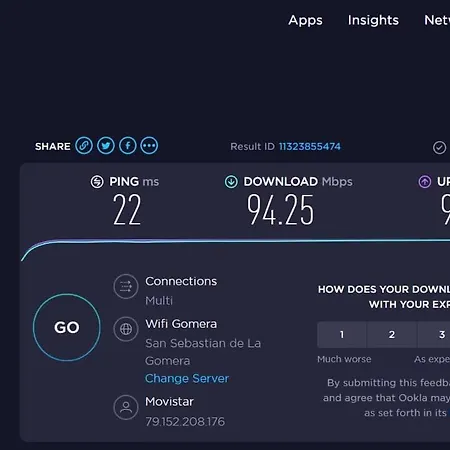Image resolution: width=450 pixels, height=450 pixels.
Task: Start a new test with GO button
Action: point(67,327)
